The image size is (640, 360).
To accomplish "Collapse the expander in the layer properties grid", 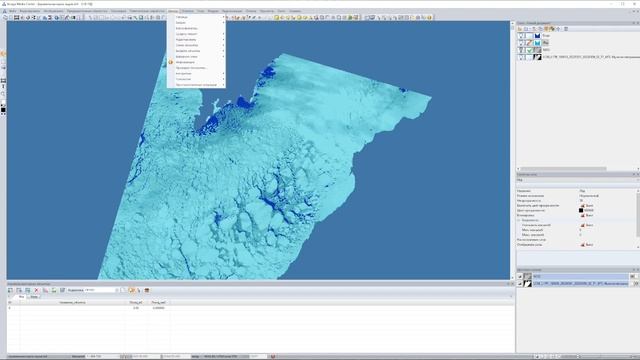I will tap(519, 220).
